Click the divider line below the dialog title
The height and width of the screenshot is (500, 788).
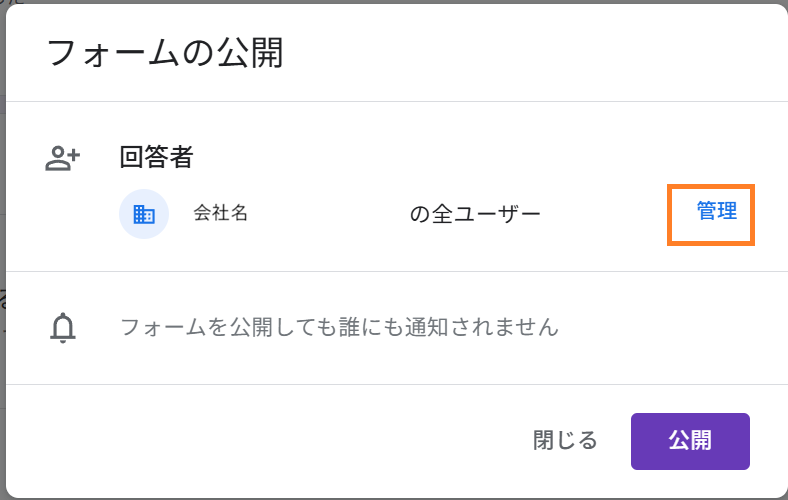click(394, 101)
